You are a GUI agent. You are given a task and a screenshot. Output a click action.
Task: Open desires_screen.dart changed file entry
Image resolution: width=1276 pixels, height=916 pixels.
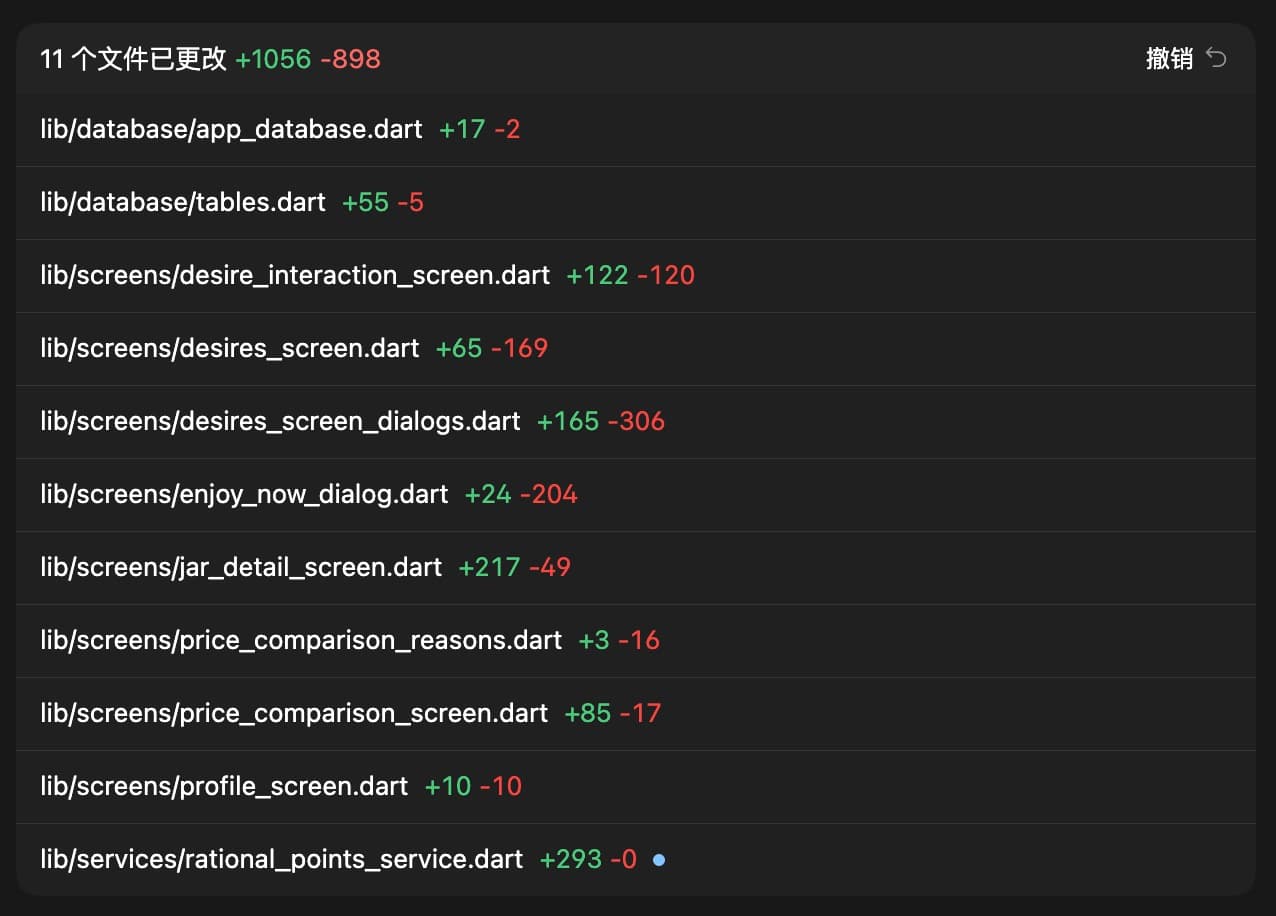pyautogui.click(x=228, y=348)
